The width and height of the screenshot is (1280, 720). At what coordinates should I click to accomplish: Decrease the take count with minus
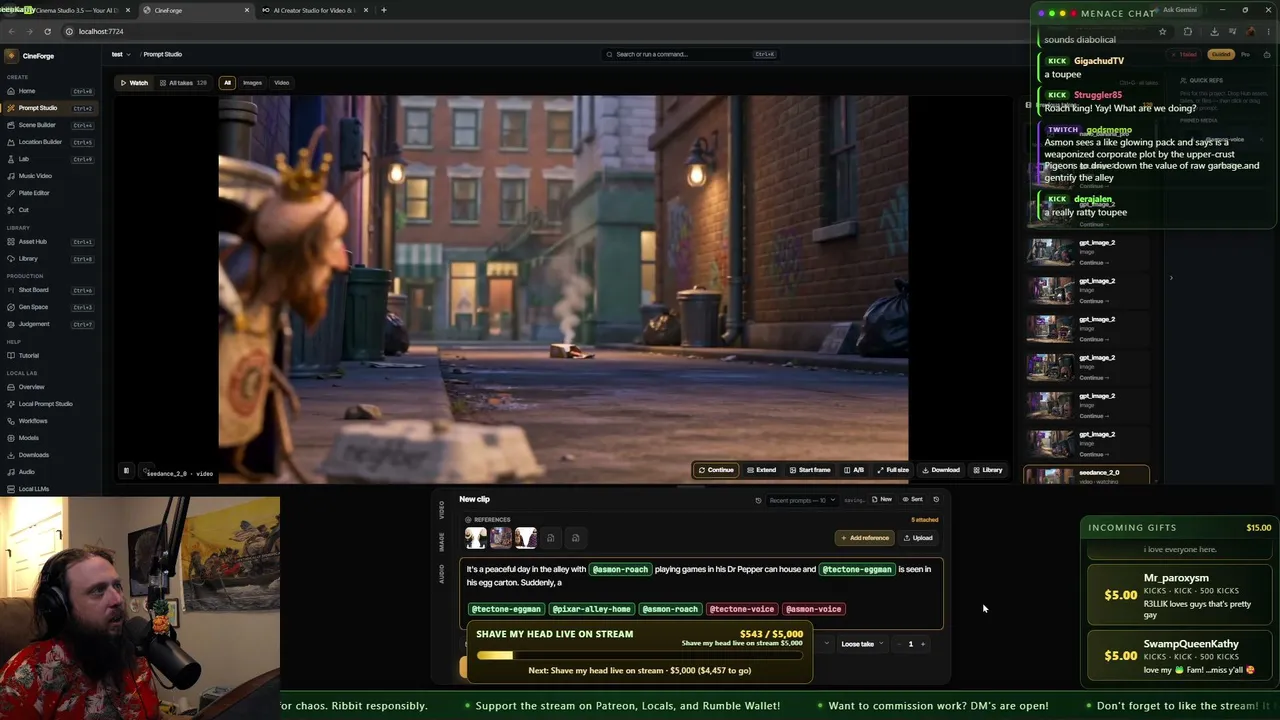[x=899, y=644]
